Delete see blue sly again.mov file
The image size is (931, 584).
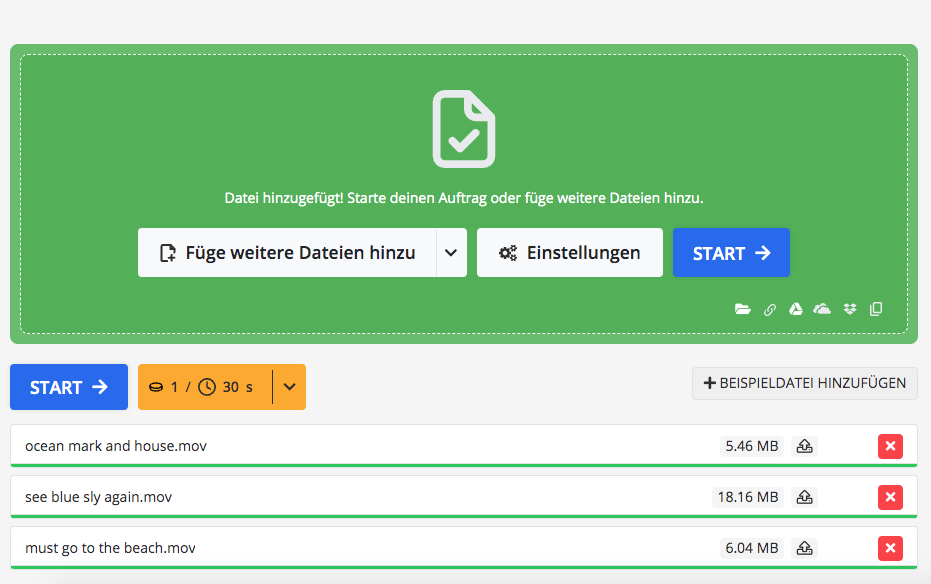[x=890, y=497]
